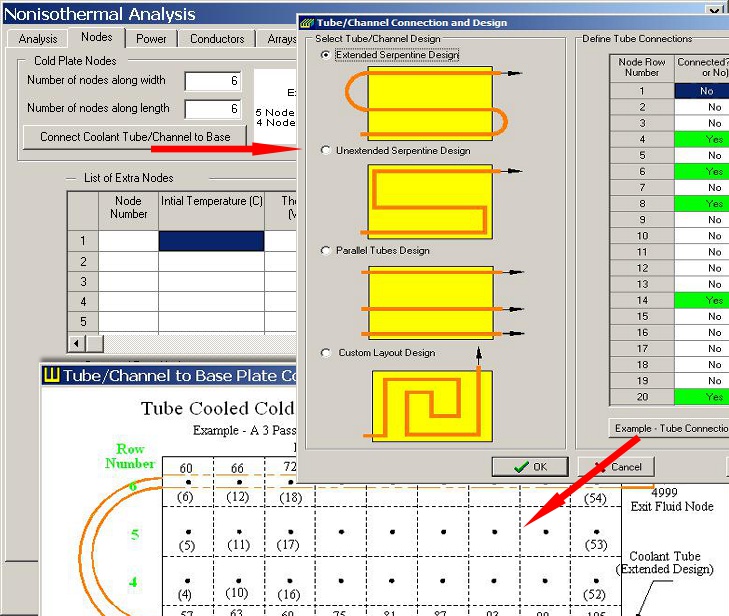Click Tube/Channel Connection dialog title icon

[306, 23]
